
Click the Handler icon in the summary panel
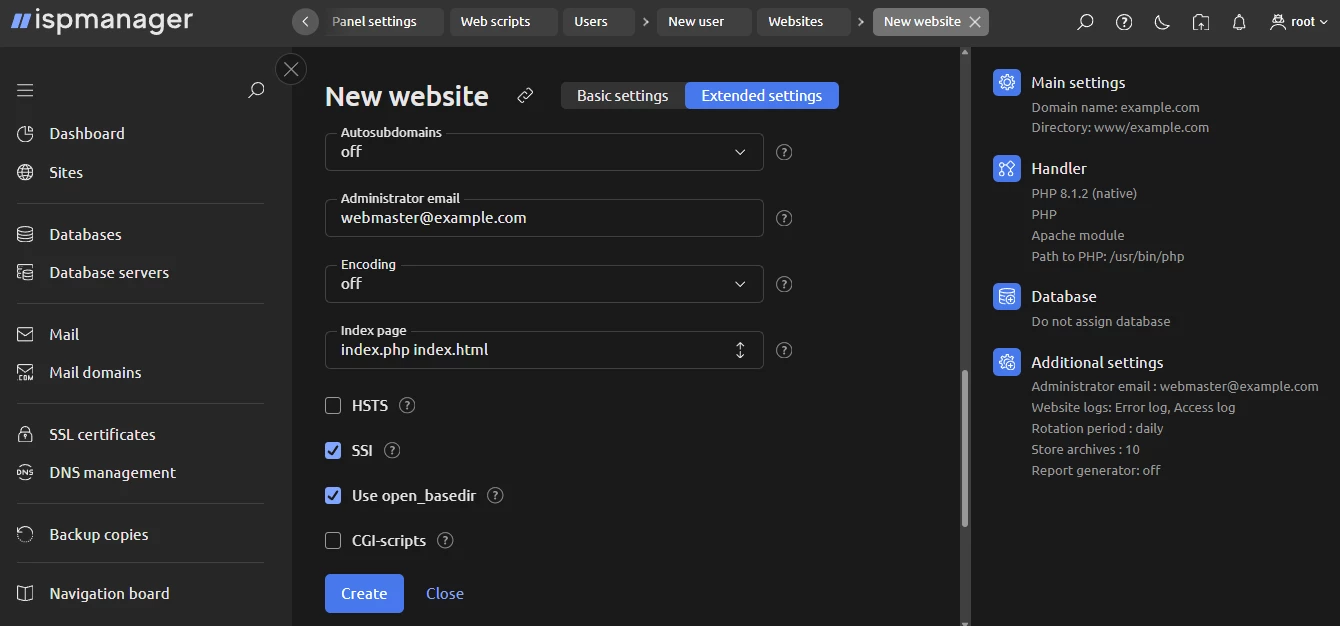tap(1006, 168)
